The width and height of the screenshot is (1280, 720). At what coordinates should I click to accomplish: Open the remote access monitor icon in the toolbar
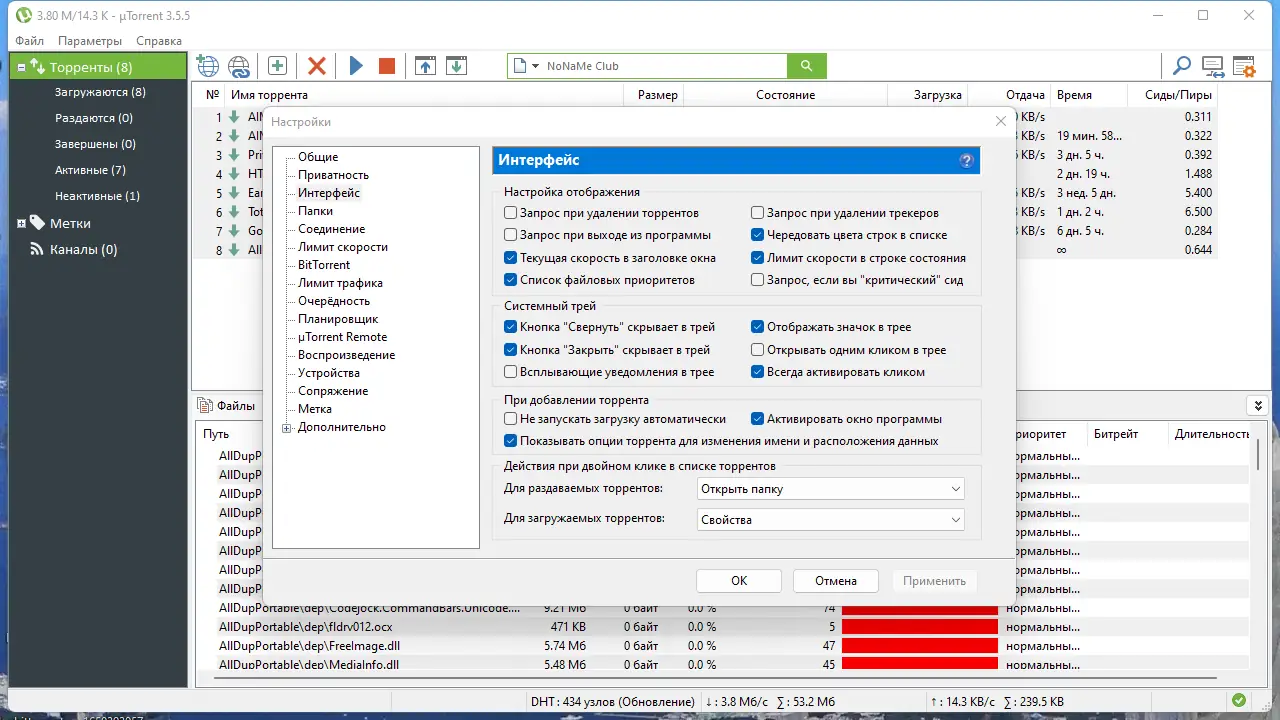1213,66
